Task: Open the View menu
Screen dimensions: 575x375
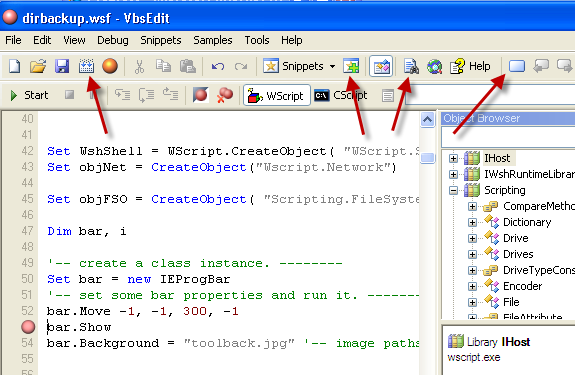Action: pyautogui.click(x=74, y=40)
